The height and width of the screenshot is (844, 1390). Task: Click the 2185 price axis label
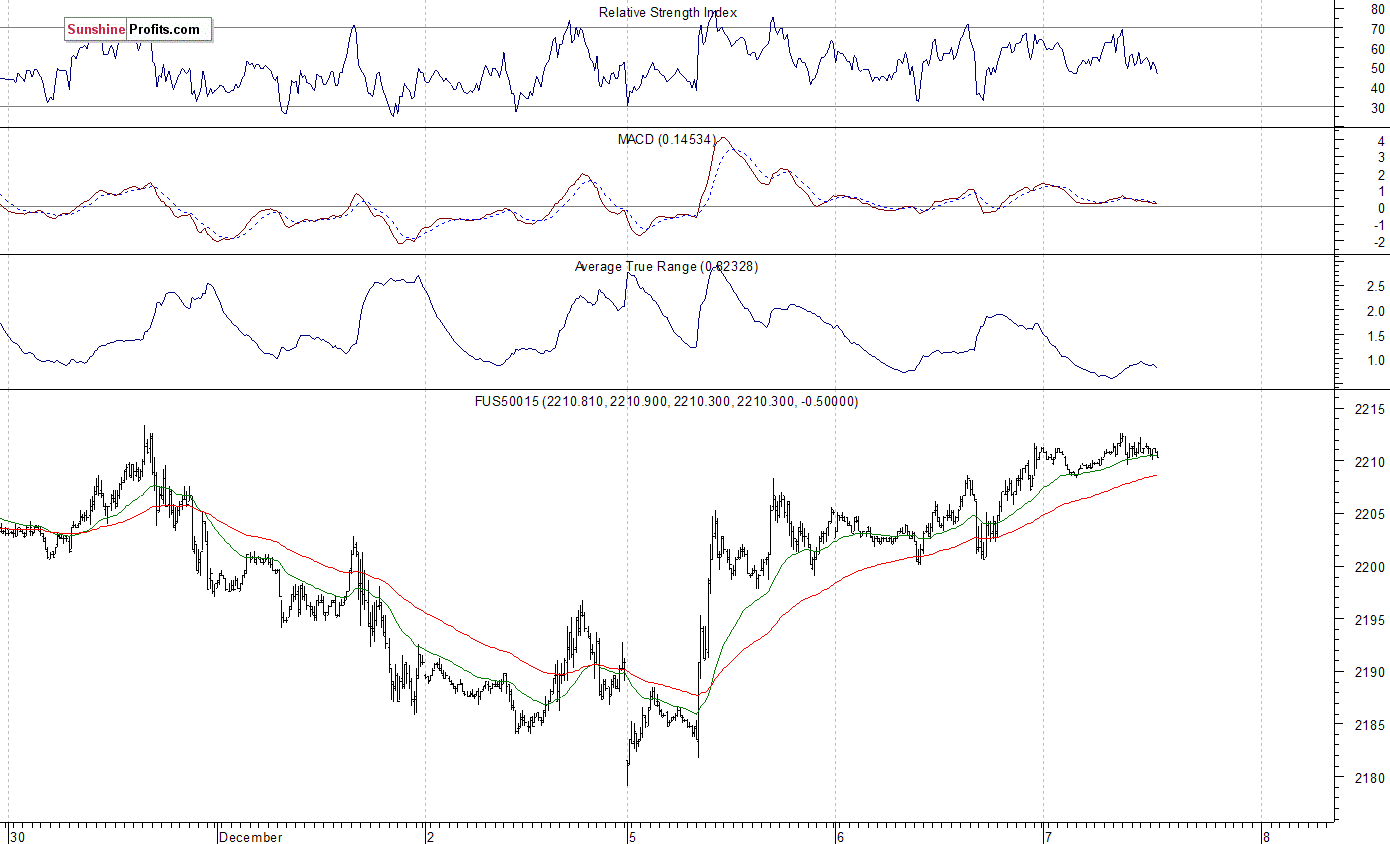(x=1369, y=725)
